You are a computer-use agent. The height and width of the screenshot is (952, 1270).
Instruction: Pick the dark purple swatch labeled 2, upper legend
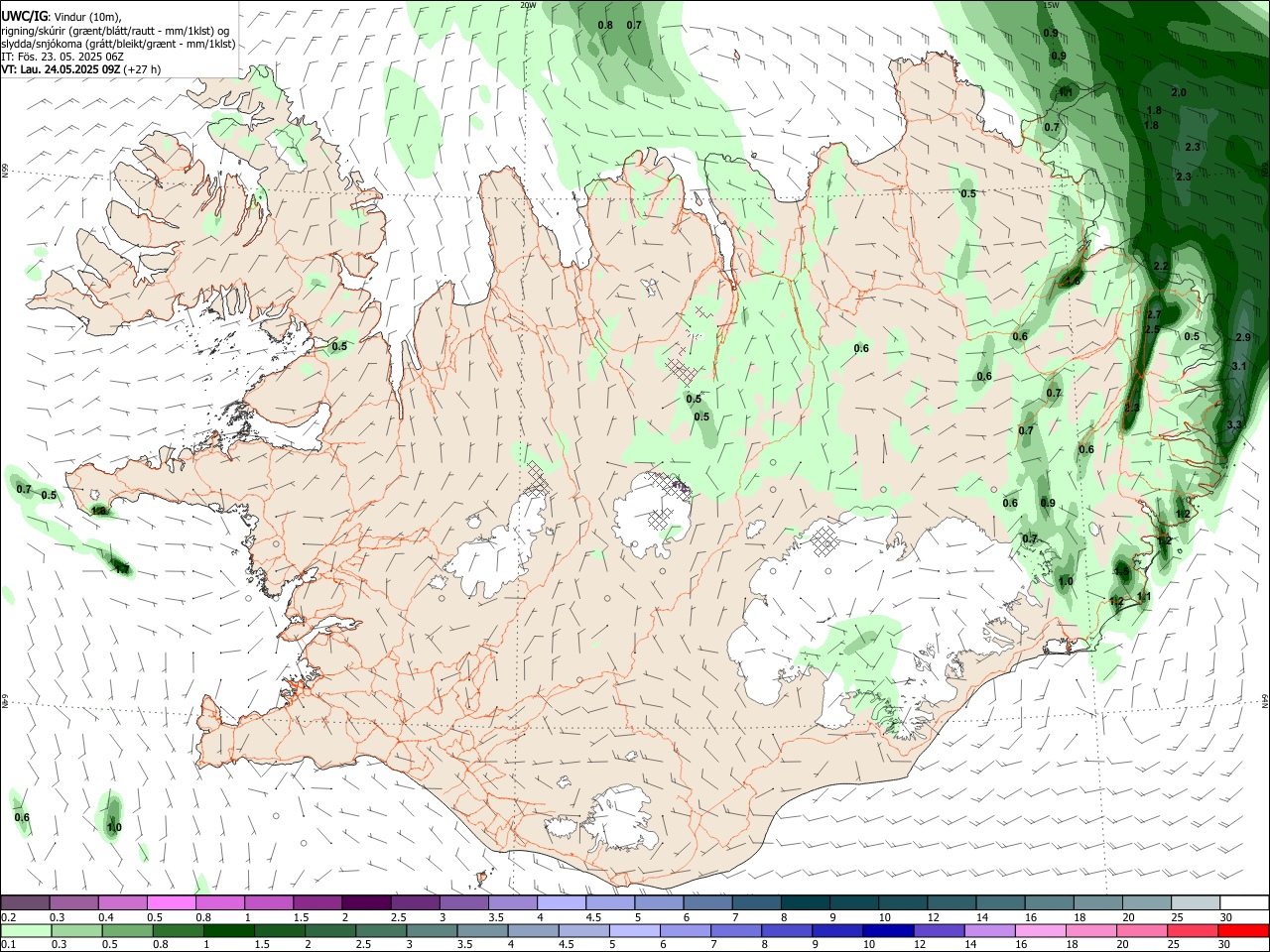tap(365, 902)
